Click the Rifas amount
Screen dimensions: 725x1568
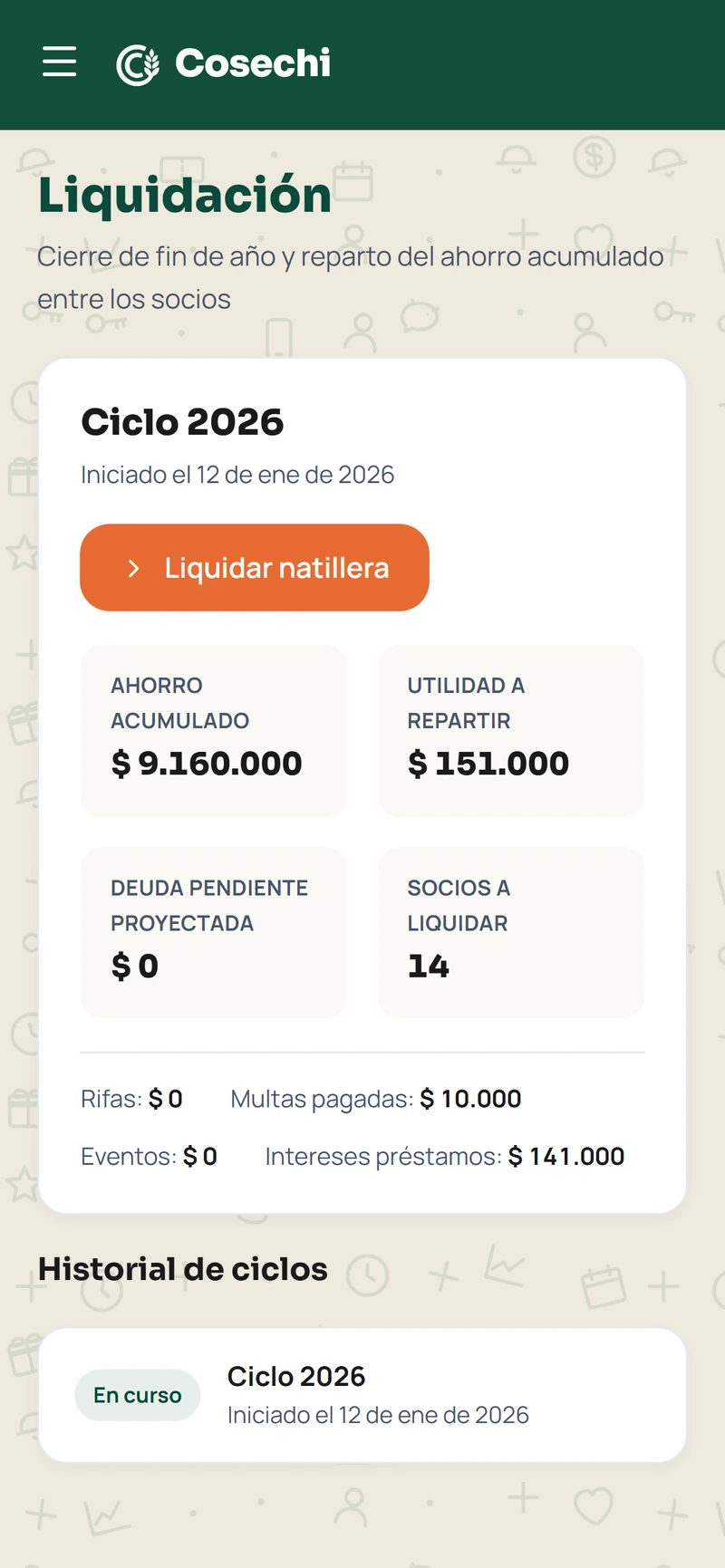tap(166, 1099)
